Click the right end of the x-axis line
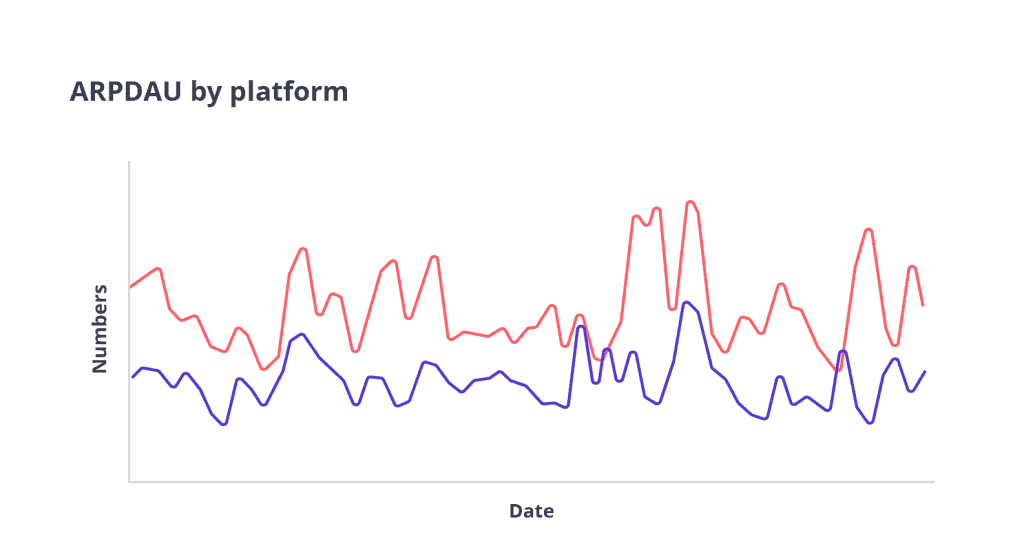The height and width of the screenshot is (559, 1024). (933, 482)
